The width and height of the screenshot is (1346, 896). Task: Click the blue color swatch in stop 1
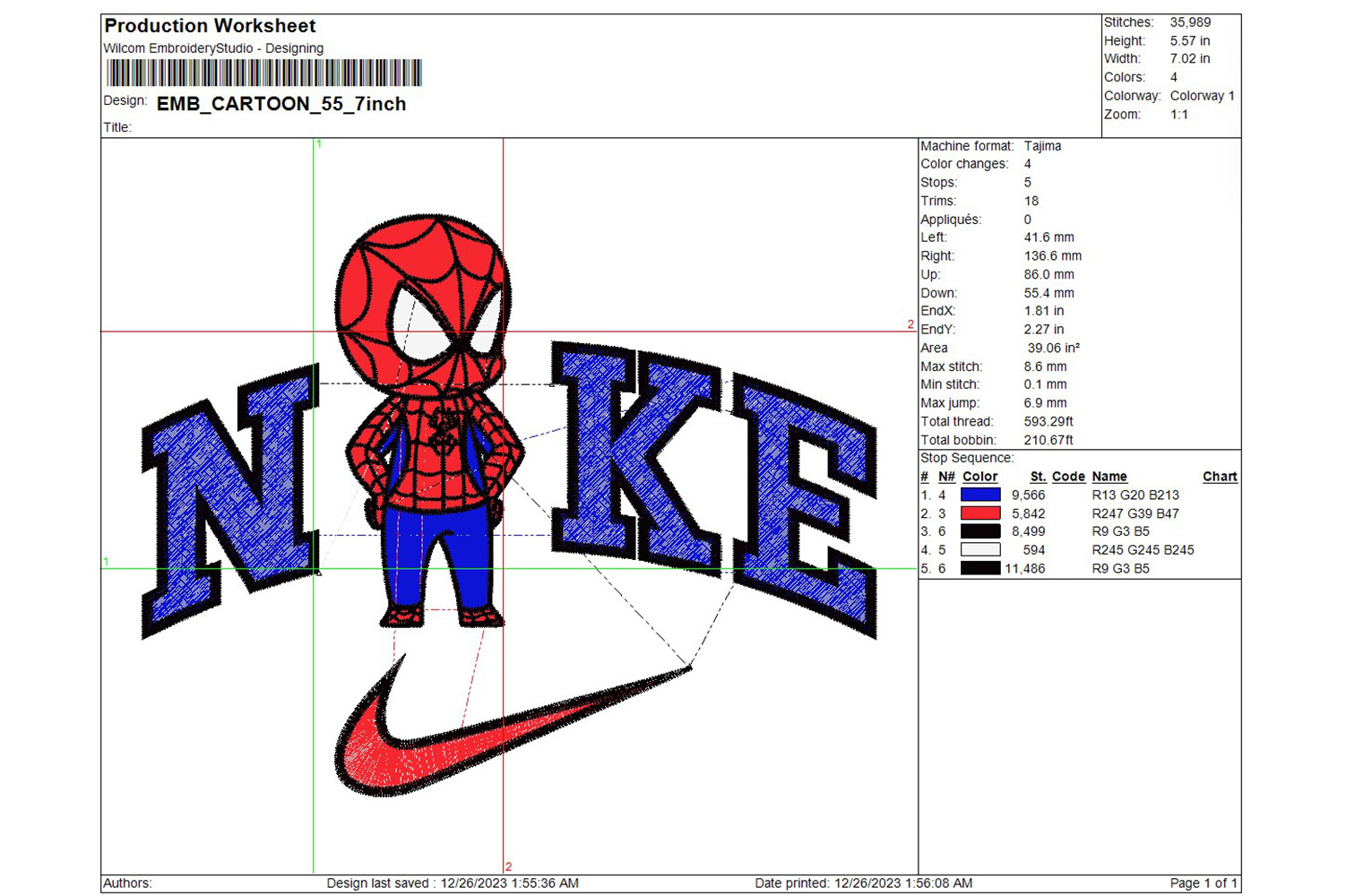coord(980,495)
